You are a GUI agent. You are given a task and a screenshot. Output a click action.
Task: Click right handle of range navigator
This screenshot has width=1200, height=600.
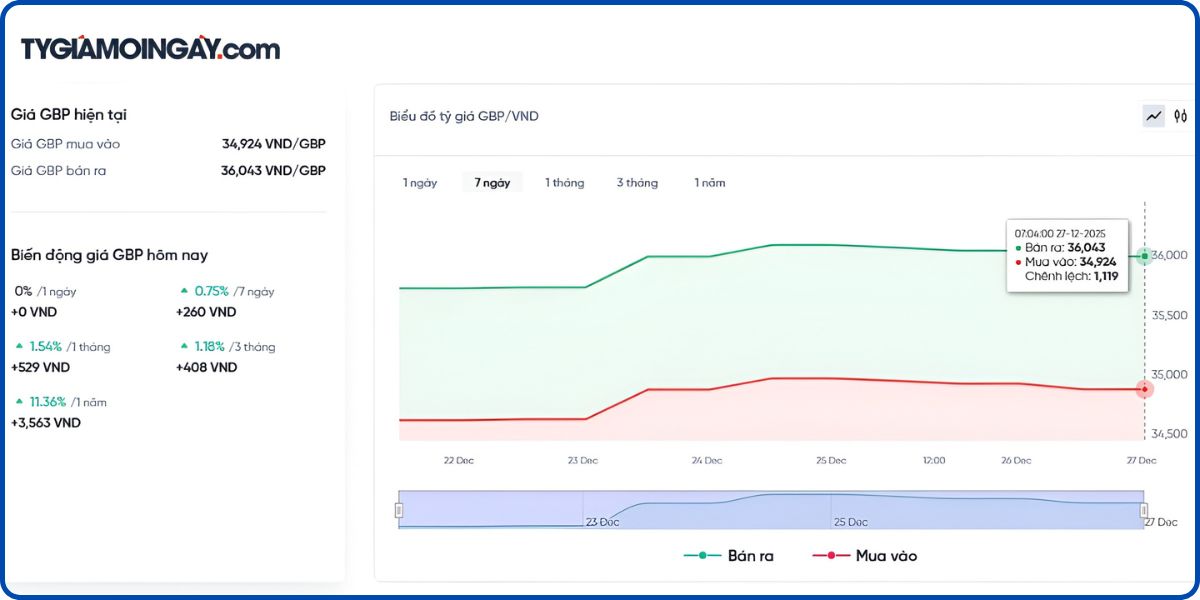[1144, 510]
